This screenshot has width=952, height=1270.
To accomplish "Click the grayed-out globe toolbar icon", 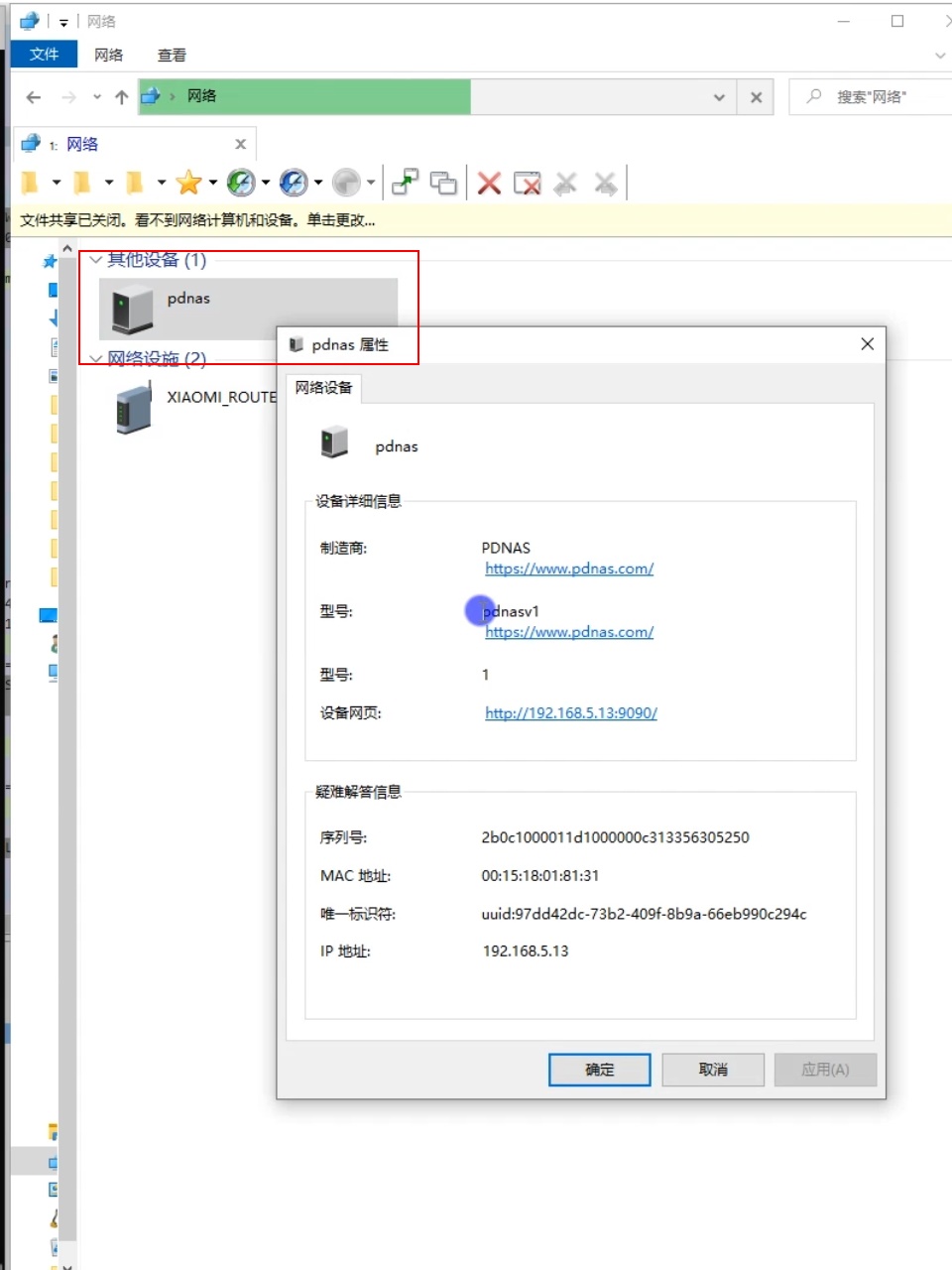I will [346, 183].
